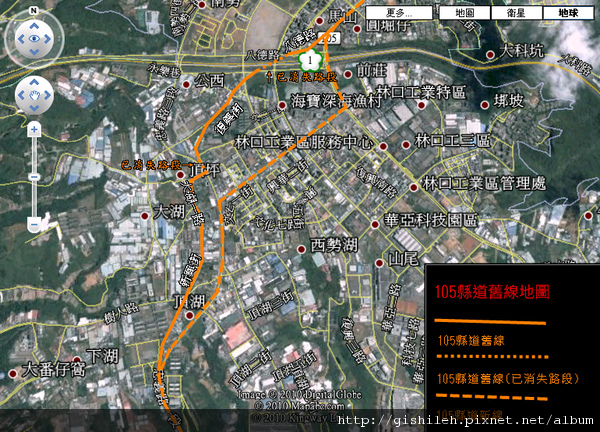600x432 pixels.
Task: Pan the map up with the move control arrow
Action: click(34, 82)
